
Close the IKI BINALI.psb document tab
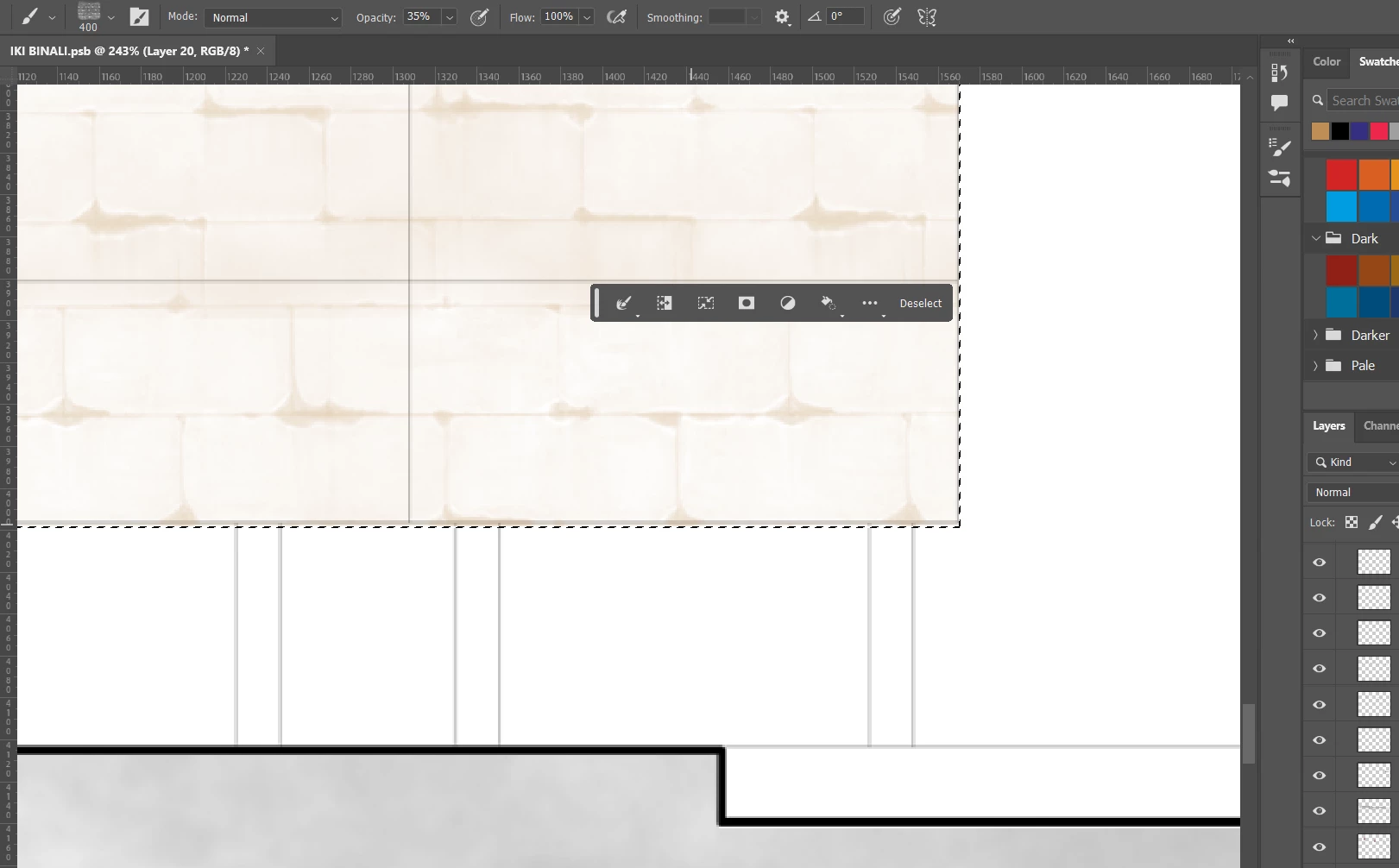261,51
